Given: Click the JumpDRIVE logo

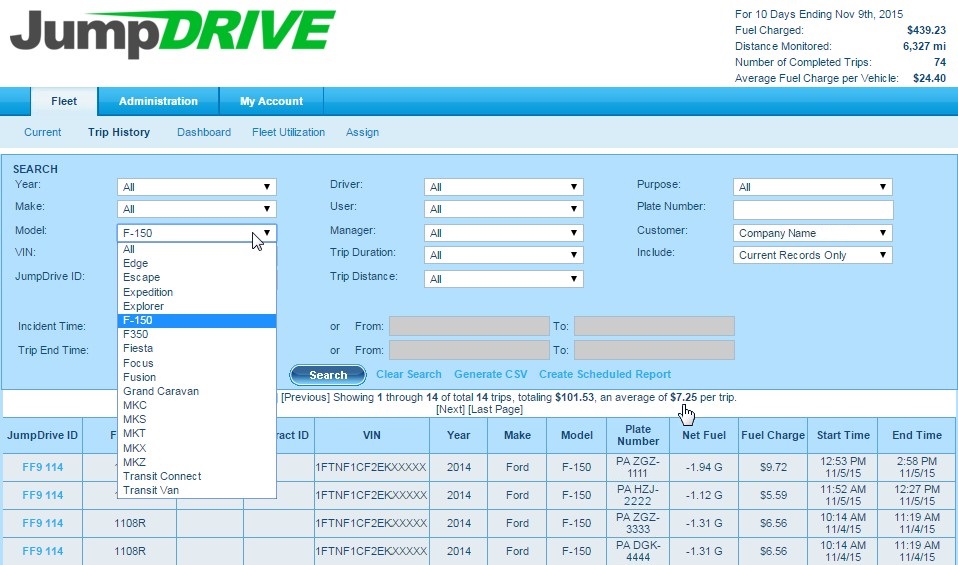Looking at the screenshot, I should [173, 33].
